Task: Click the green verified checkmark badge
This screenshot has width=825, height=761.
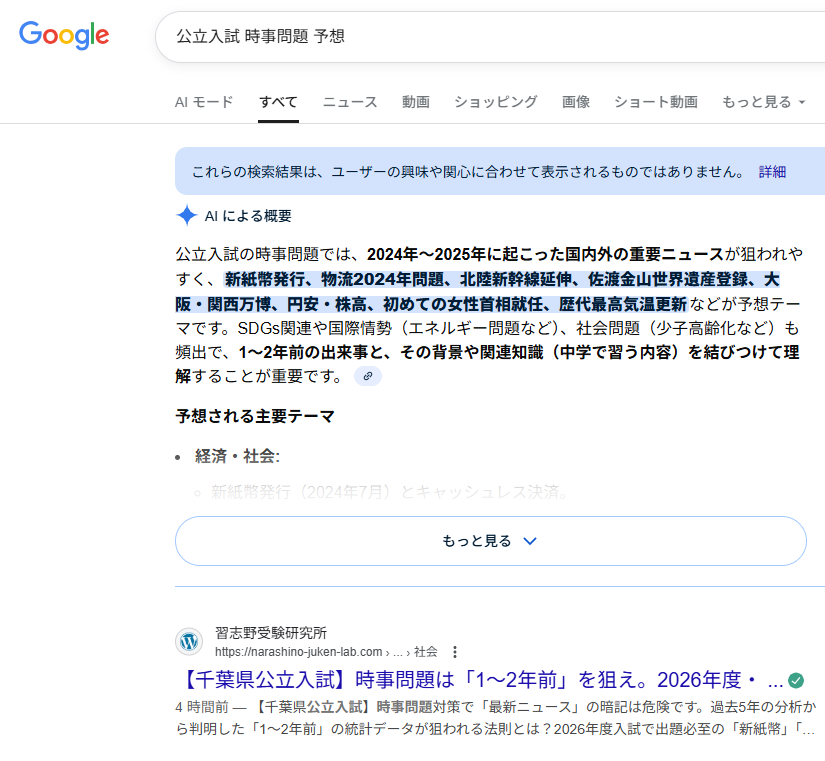Action: coord(796,681)
